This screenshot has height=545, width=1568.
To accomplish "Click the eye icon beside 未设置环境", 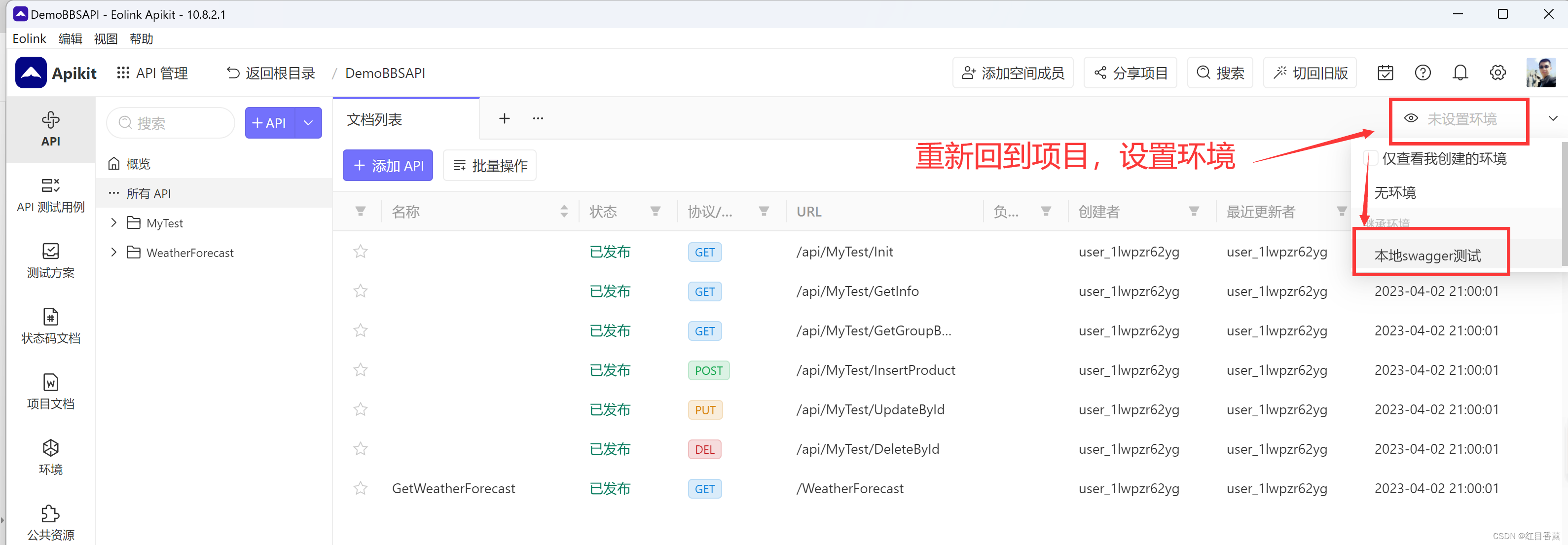I will [x=1411, y=119].
